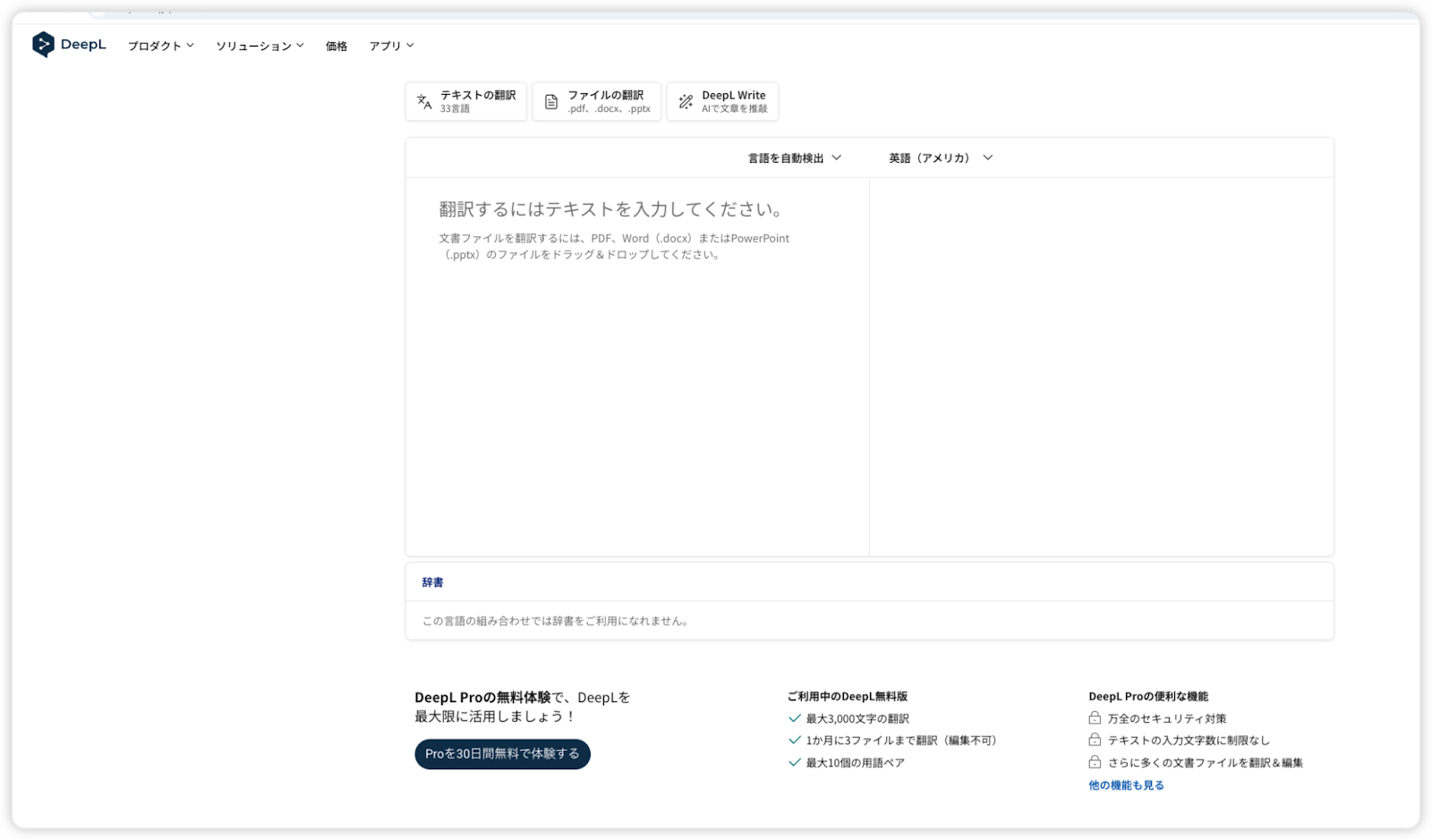The height and width of the screenshot is (840, 1432).
Task: Switch to the テキストの翻訳 tab
Action: click(466, 101)
